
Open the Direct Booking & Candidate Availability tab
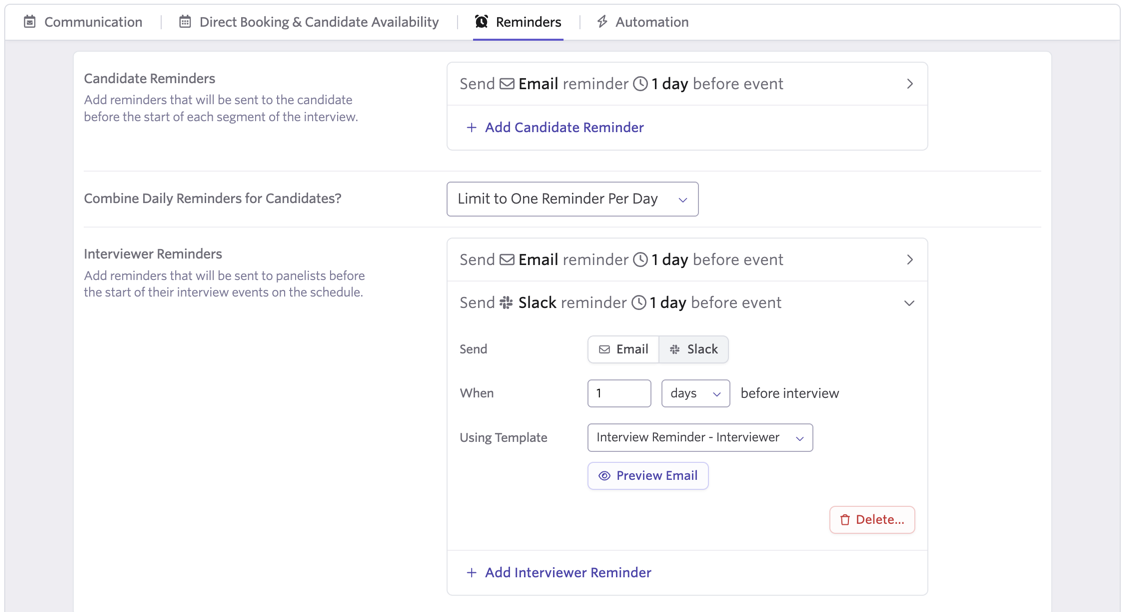(x=309, y=22)
